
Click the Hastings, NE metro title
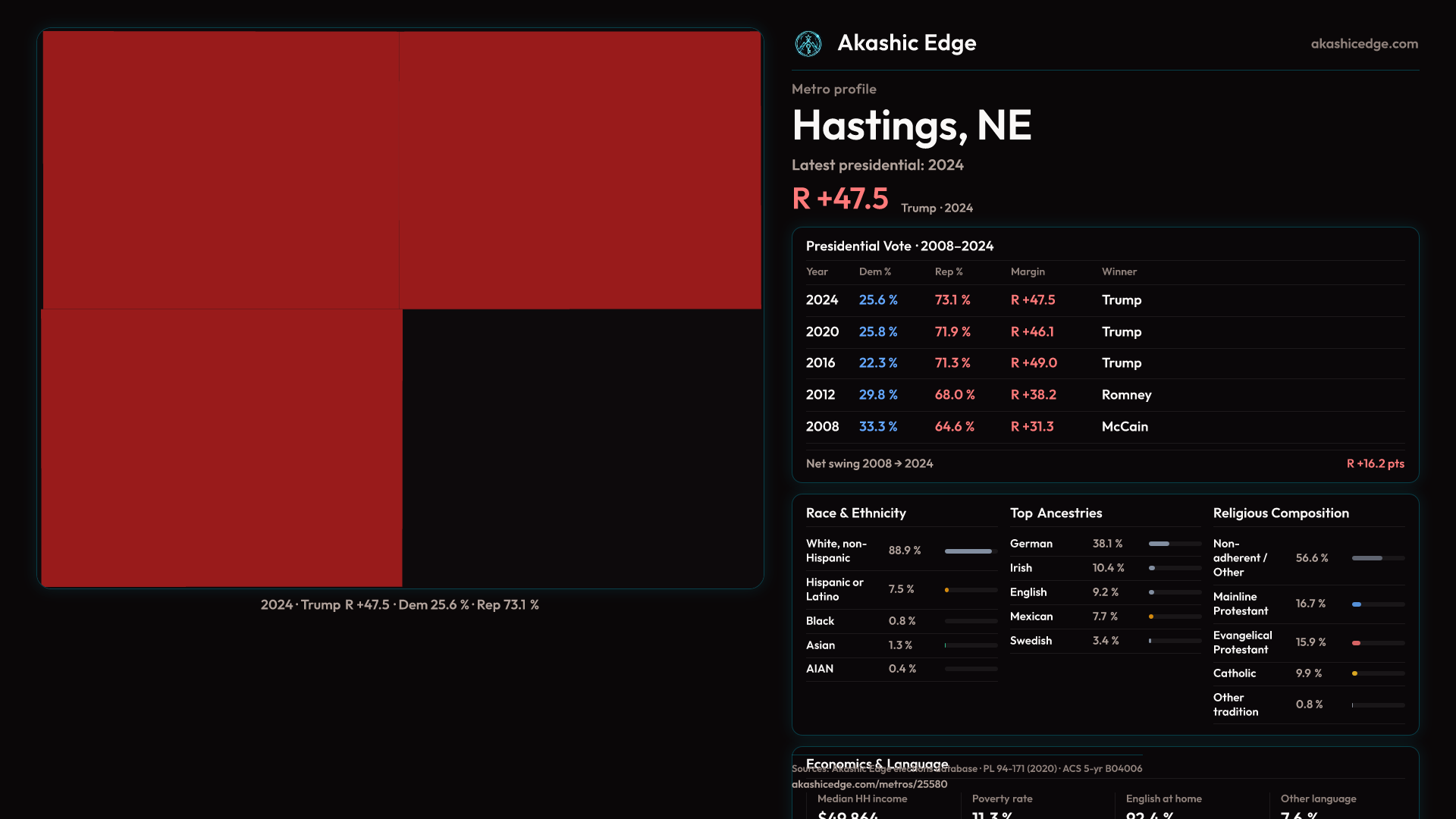point(912,125)
